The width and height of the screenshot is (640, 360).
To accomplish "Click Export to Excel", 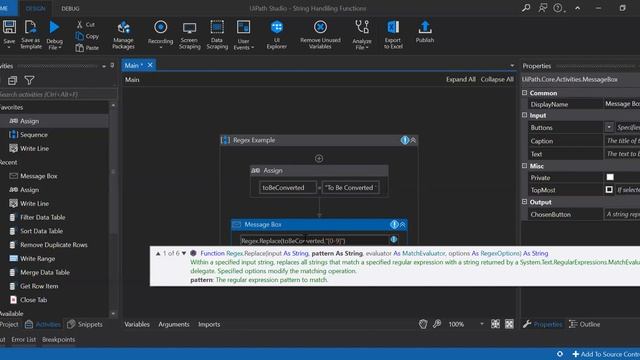I will click(393, 35).
